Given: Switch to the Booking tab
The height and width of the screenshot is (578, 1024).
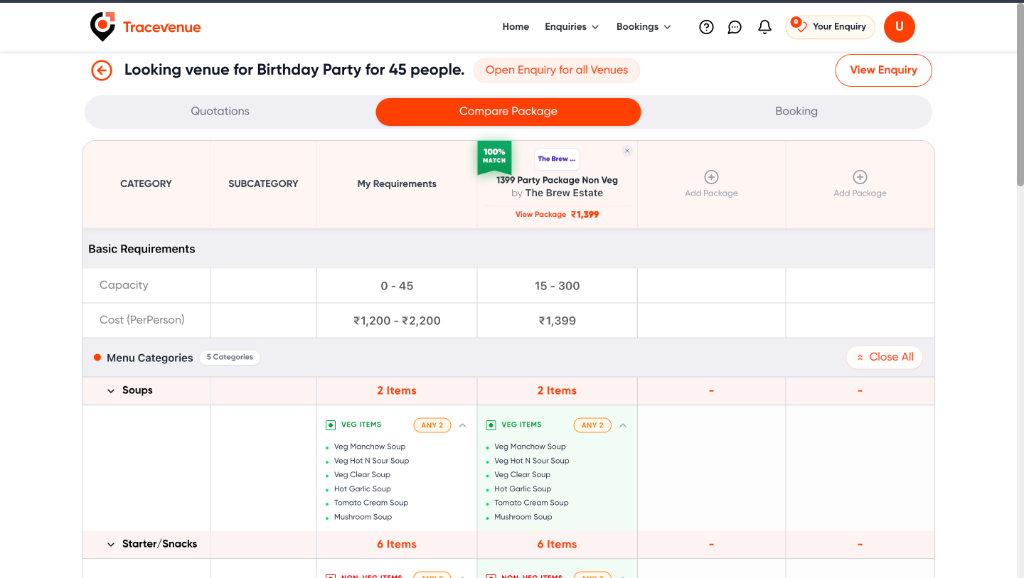Looking at the screenshot, I should pyautogui.click(x=796, y=111).
